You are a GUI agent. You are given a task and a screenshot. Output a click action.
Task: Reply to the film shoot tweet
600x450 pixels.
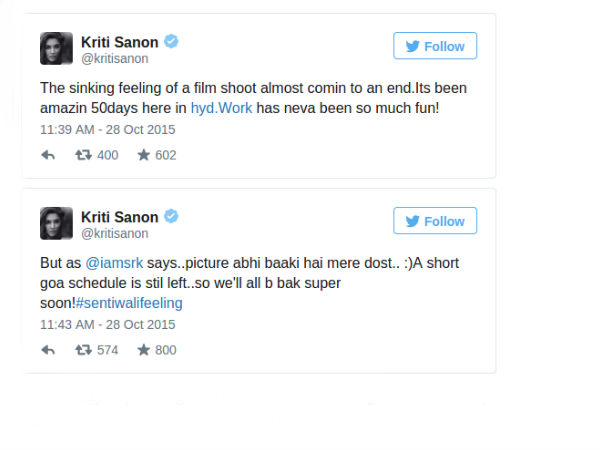click(x=48, y=155)
